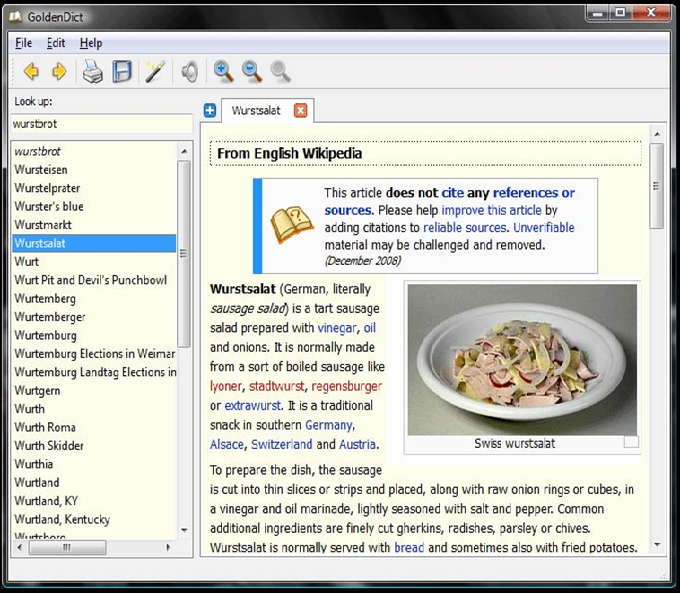
Task: Open the regensburger link
Action: [347, 386]
